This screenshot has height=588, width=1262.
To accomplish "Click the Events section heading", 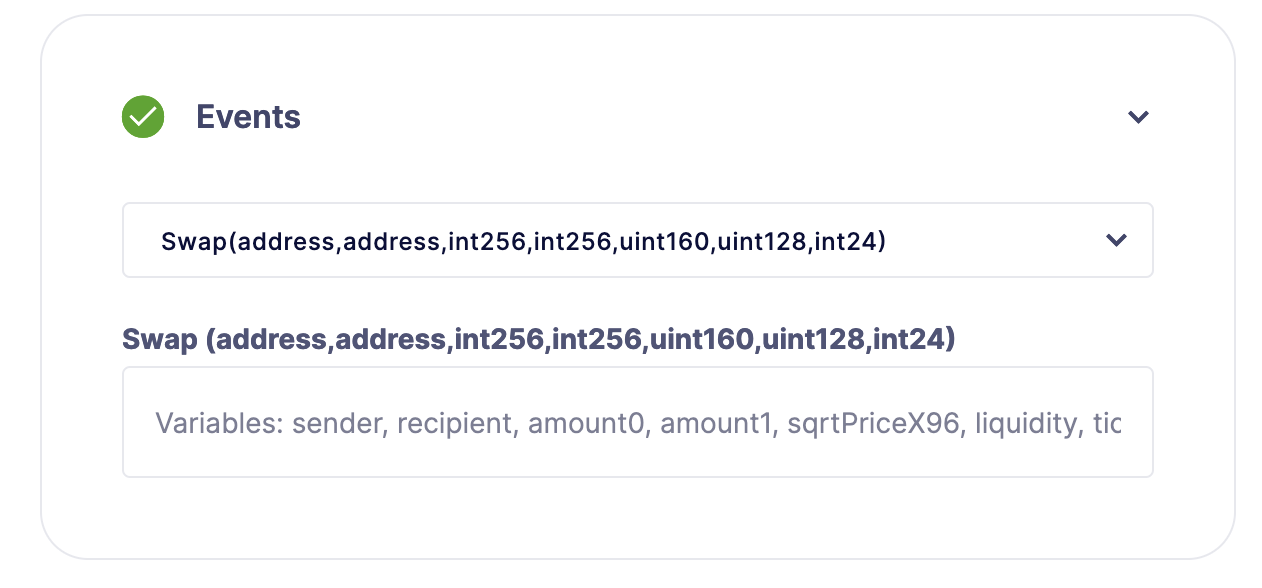I will pos(248,117).
